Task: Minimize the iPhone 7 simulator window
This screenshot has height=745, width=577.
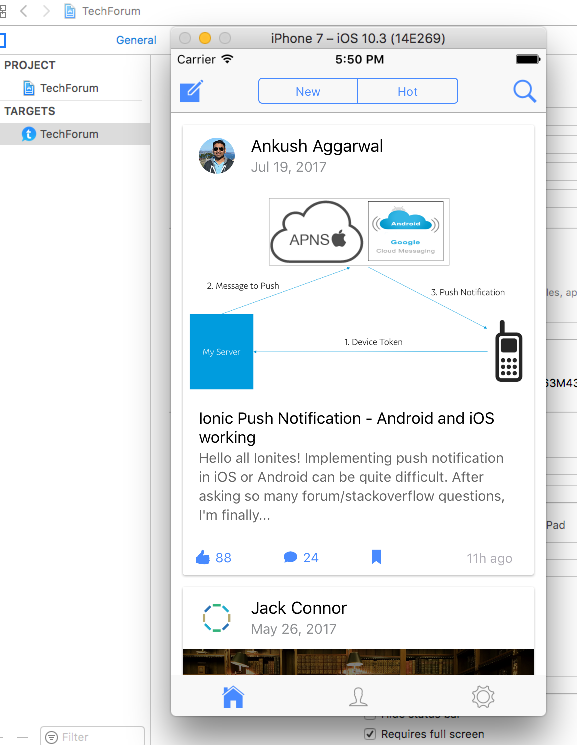Action: [205, 38]
